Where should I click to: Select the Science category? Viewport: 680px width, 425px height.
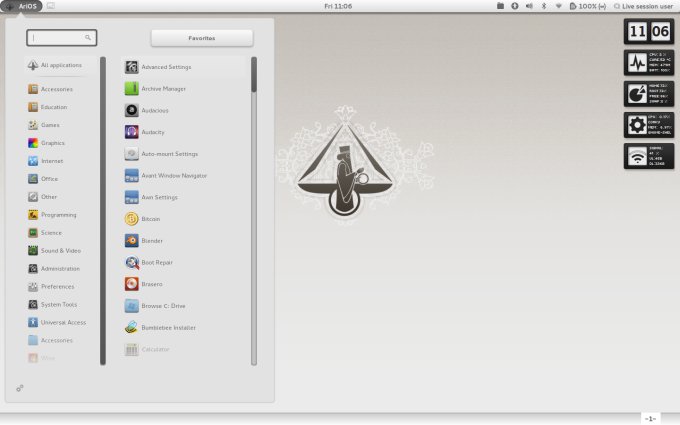pos(45,233)
